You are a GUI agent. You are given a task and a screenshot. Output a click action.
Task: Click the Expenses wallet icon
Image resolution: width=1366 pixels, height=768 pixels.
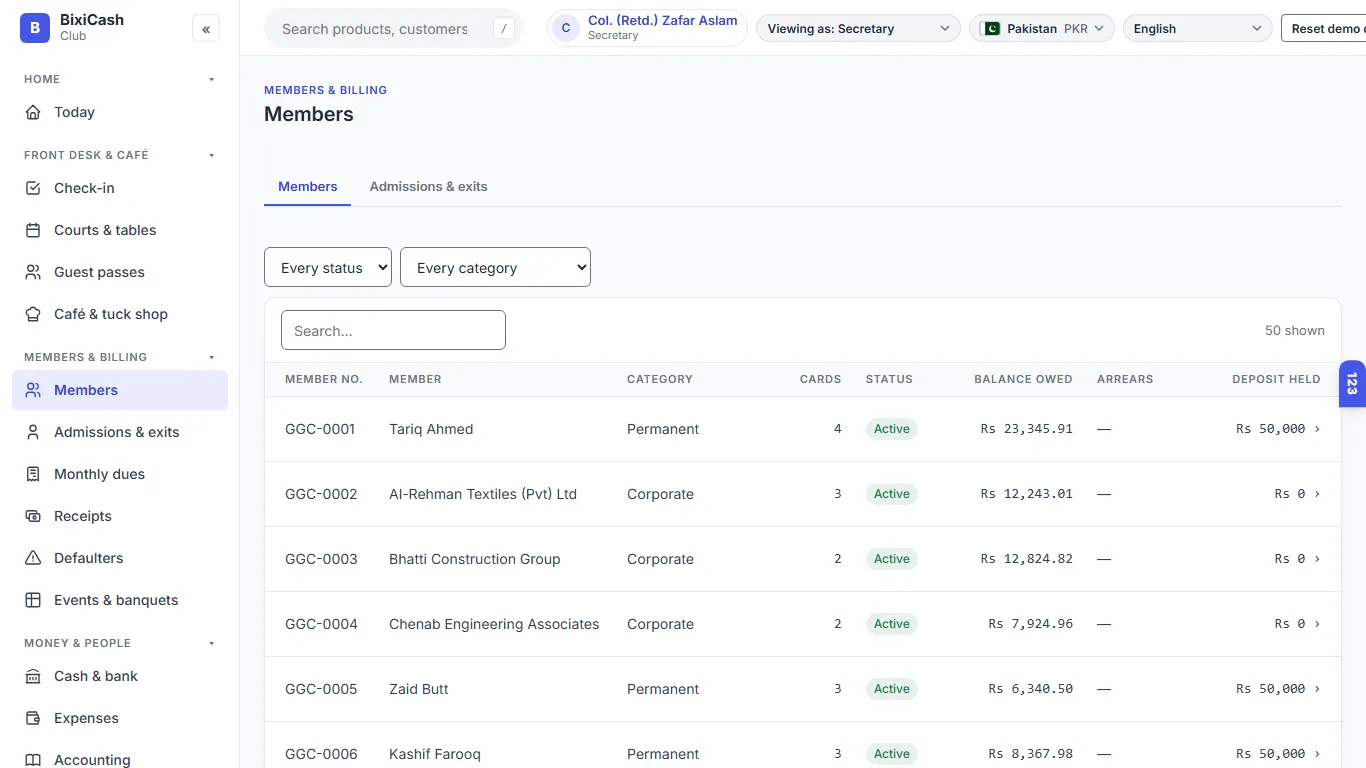[x=33, y=718]
